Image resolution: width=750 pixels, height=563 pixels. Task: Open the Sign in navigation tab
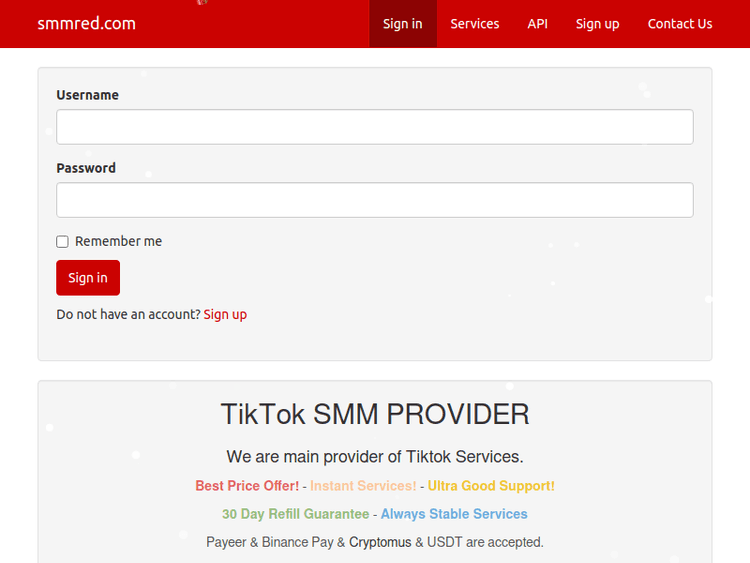click(402, 24)
